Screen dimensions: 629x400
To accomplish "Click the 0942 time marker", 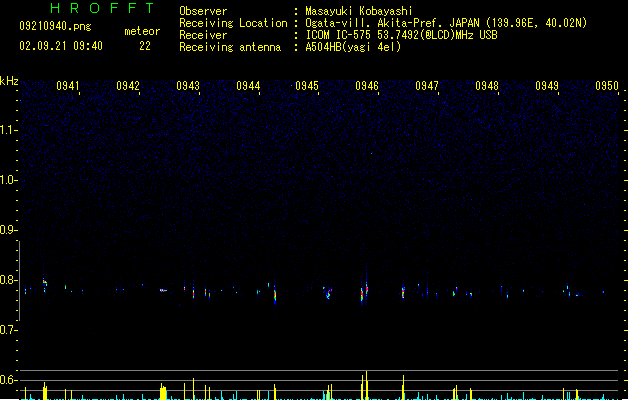I will click(128, 86).
